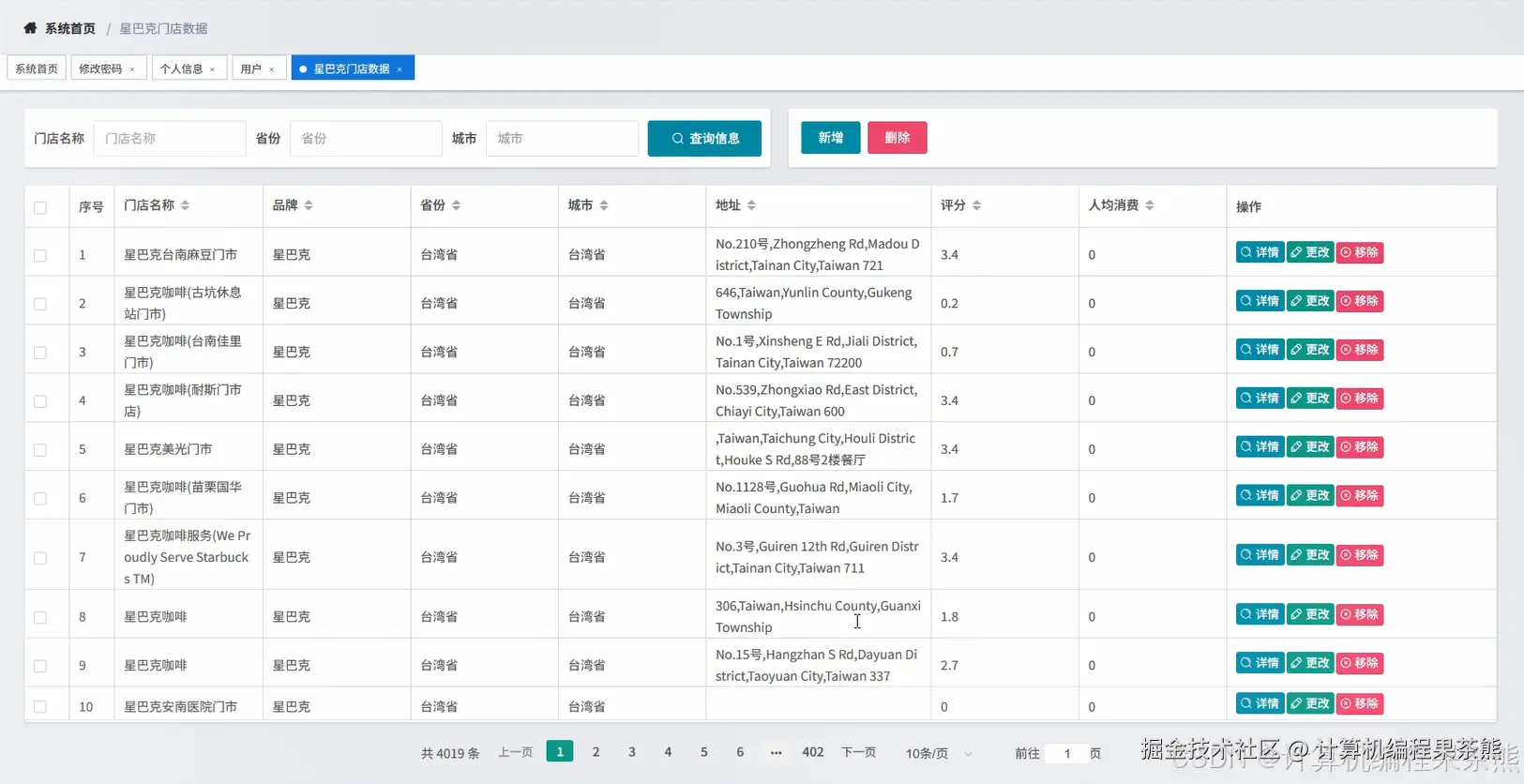1524x784 pixels.
Task: Select the 星巴克门店数据 tab
Action: pos(352,68)
